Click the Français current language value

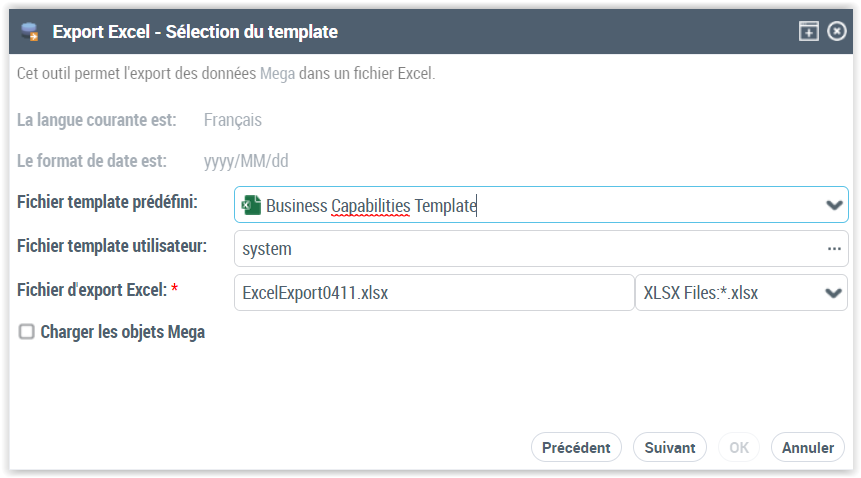232,120
